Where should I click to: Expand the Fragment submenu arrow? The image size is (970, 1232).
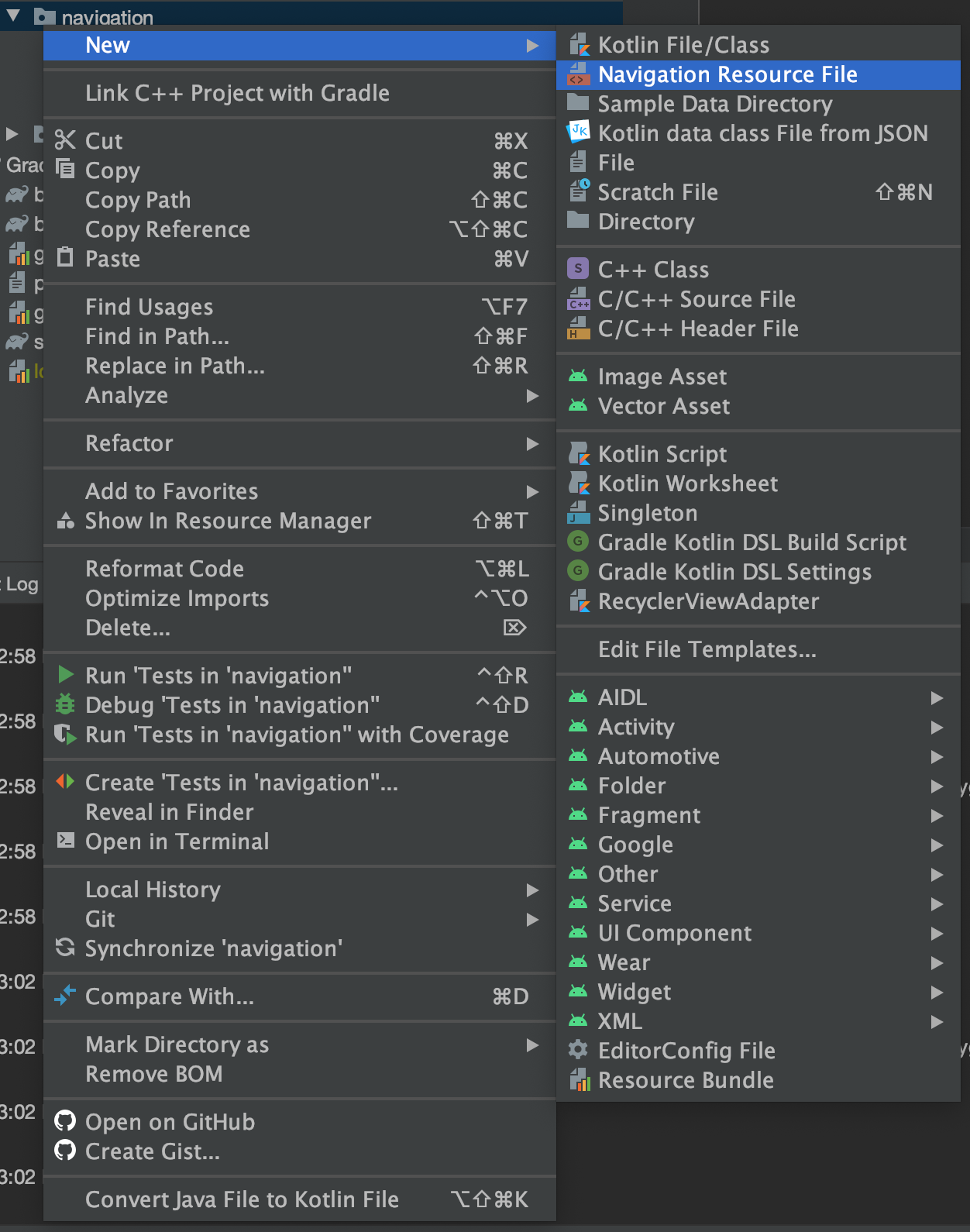[x=937, y=816]
